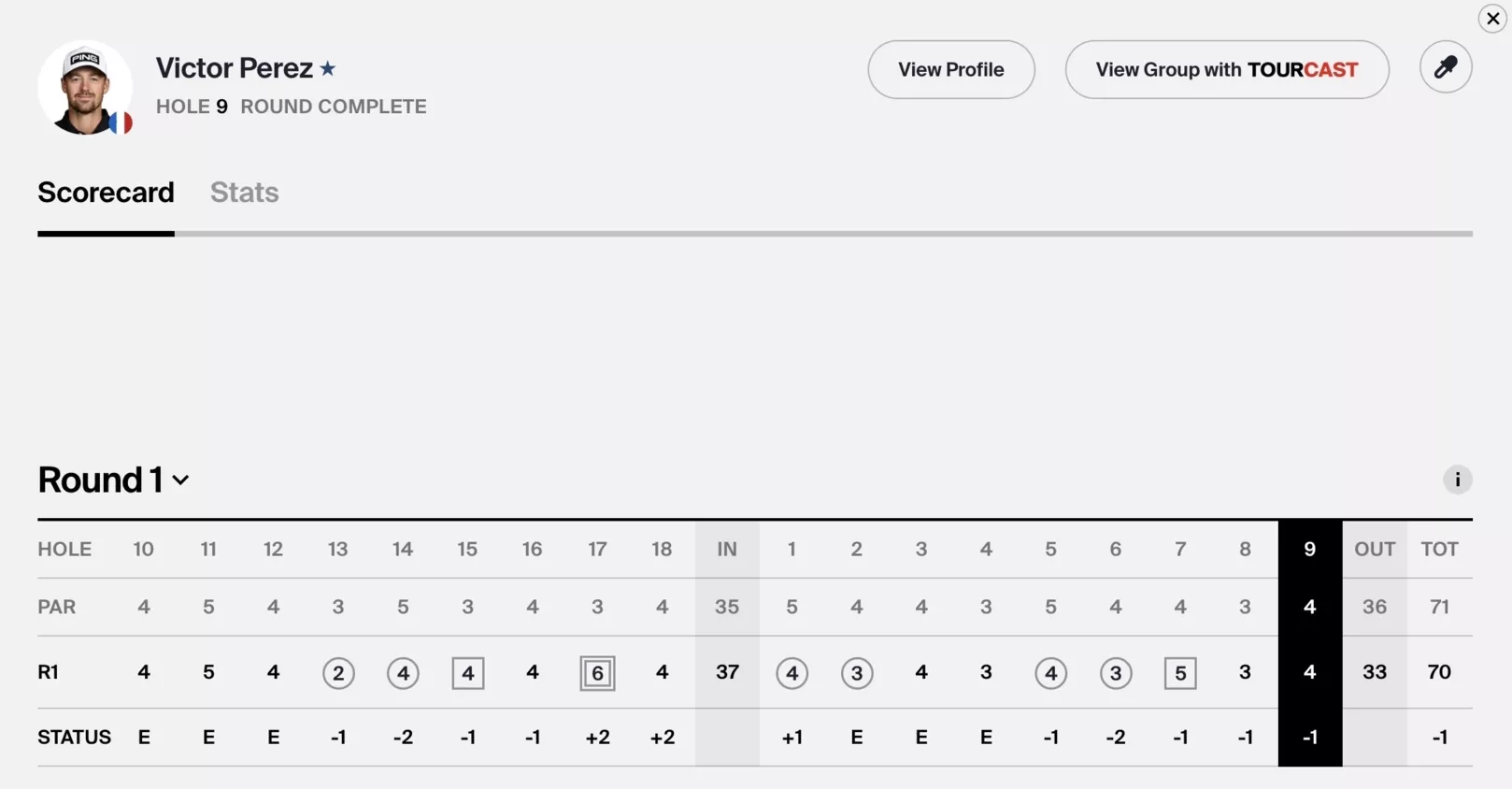Click View Group with TOURCAST button
The image size is (1512, 789).
(1227, 69)
